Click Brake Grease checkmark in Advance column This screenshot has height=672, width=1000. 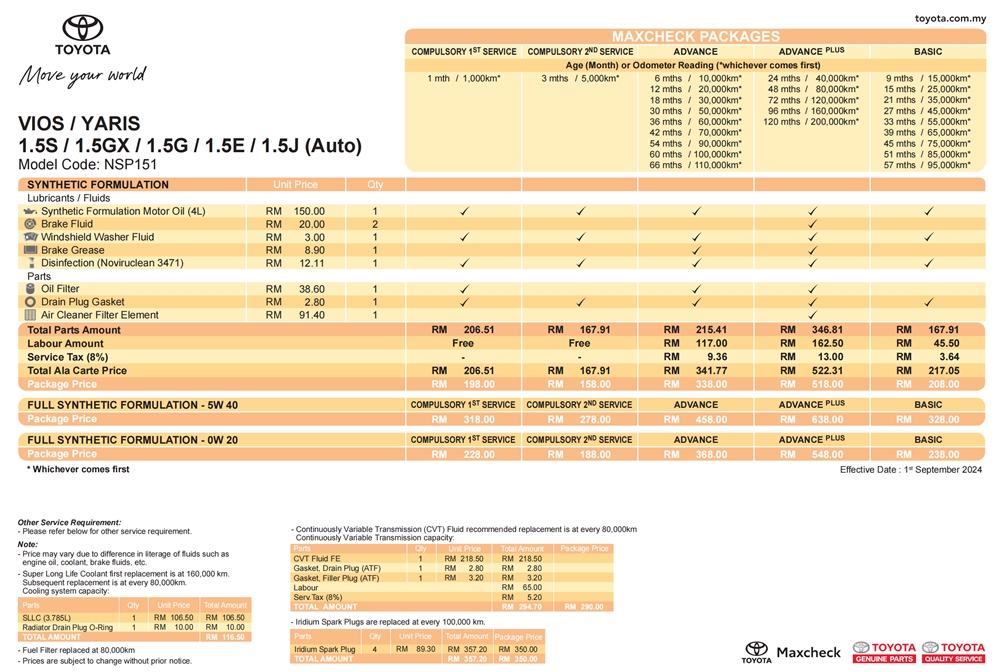696,250
